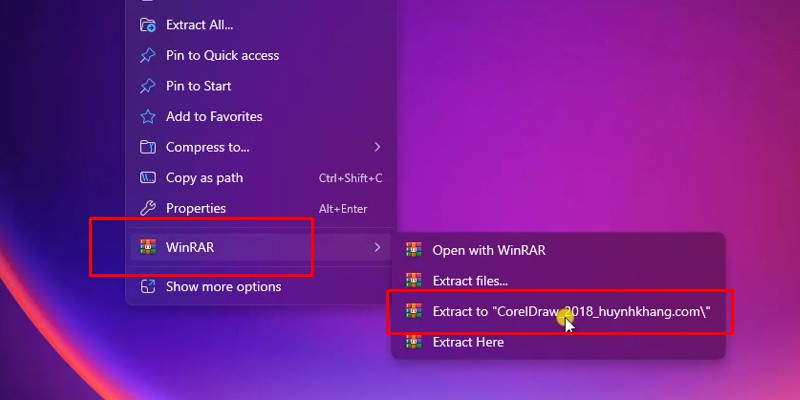Choose Copy as path menu entry
This screenshot has height=400, width=800.
261,178
